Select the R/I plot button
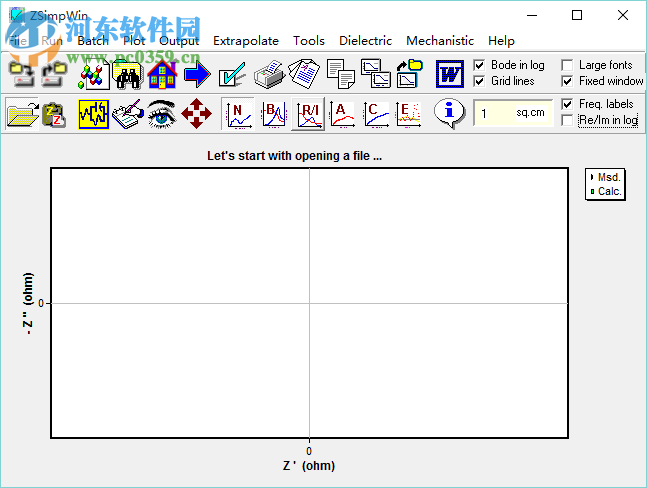The height and width of the screenshot is (488, 647). 308,114
